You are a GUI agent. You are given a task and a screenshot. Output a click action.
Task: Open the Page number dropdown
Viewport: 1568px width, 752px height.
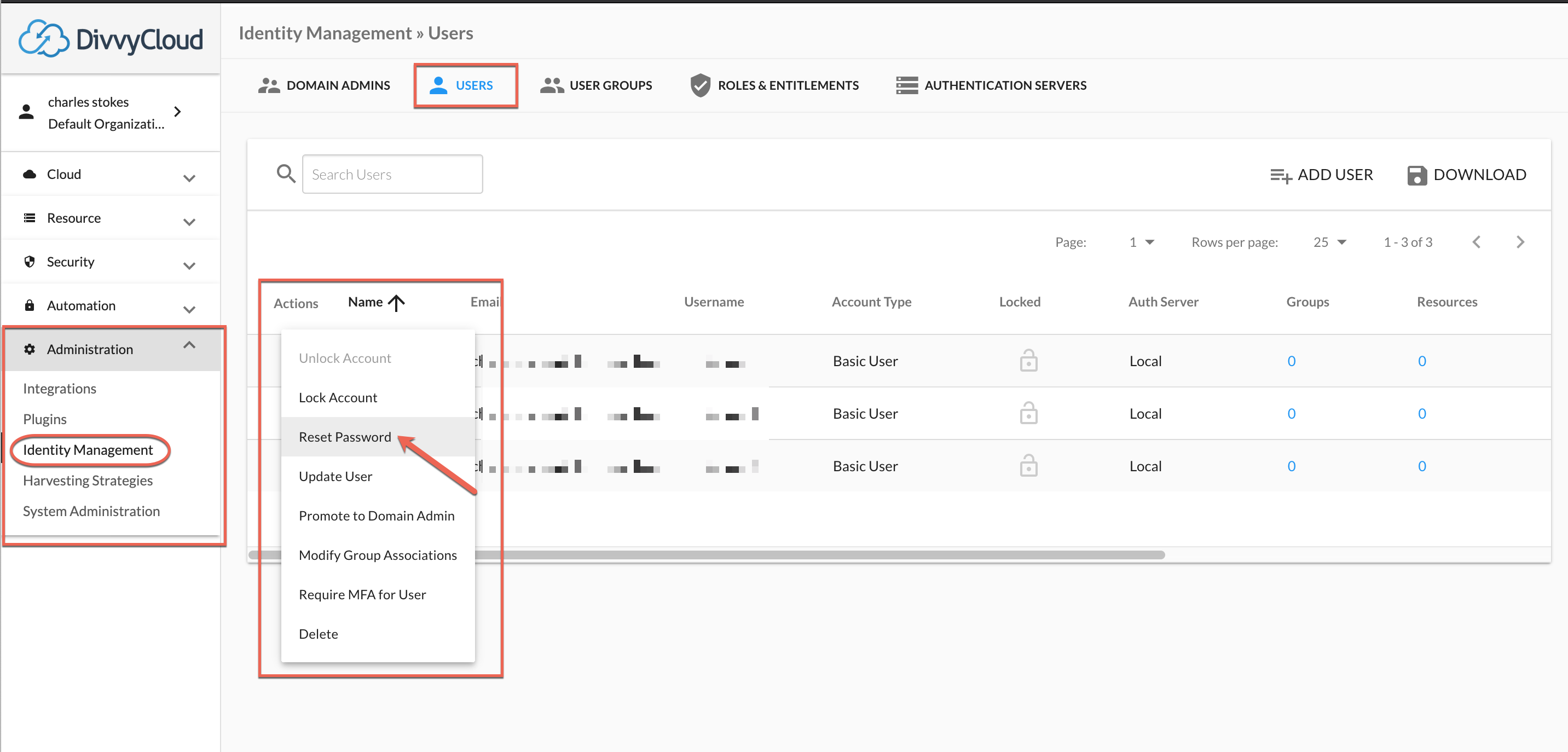pyautogui.click(x=1142, y=242)
